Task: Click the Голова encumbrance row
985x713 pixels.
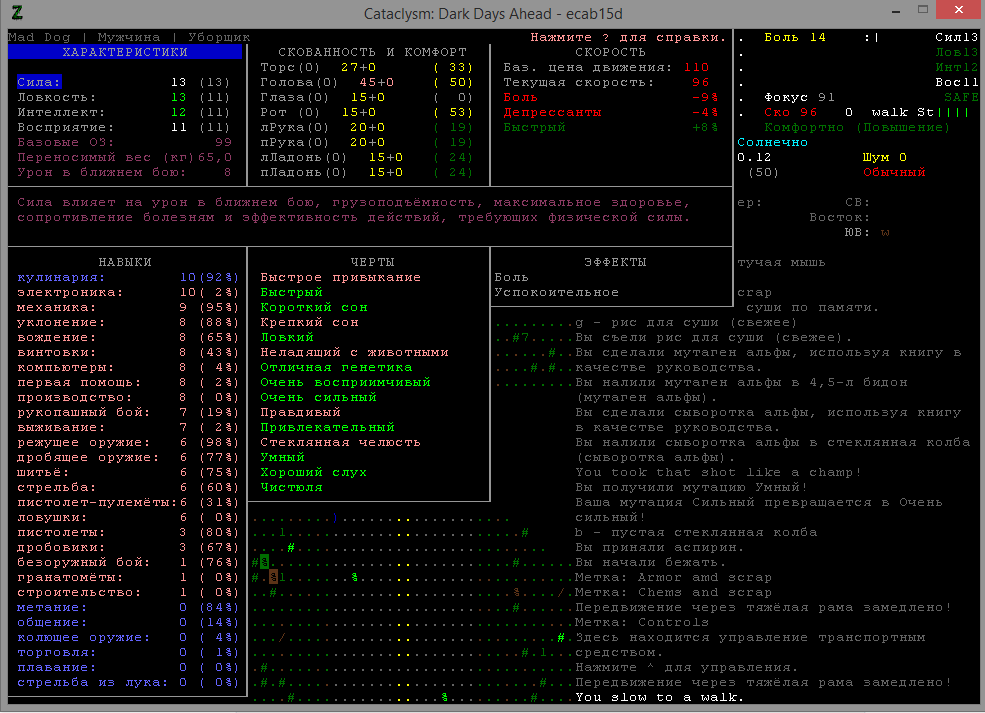Action: pos(367,82)
